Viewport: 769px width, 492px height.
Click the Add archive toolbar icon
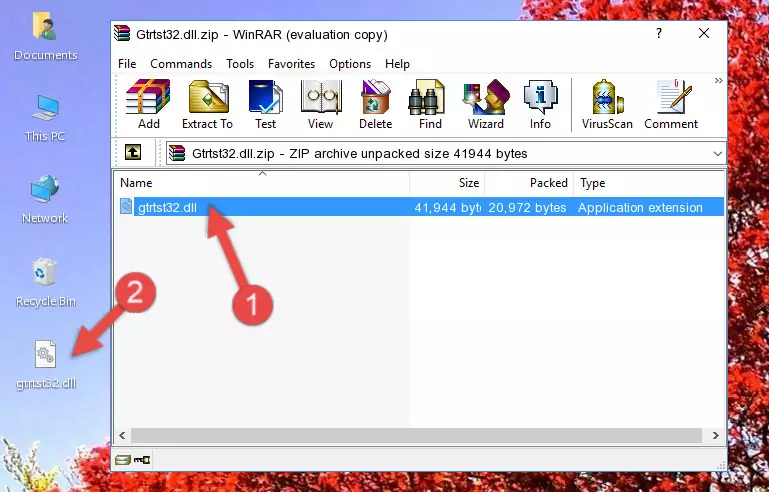click(148, 104)
